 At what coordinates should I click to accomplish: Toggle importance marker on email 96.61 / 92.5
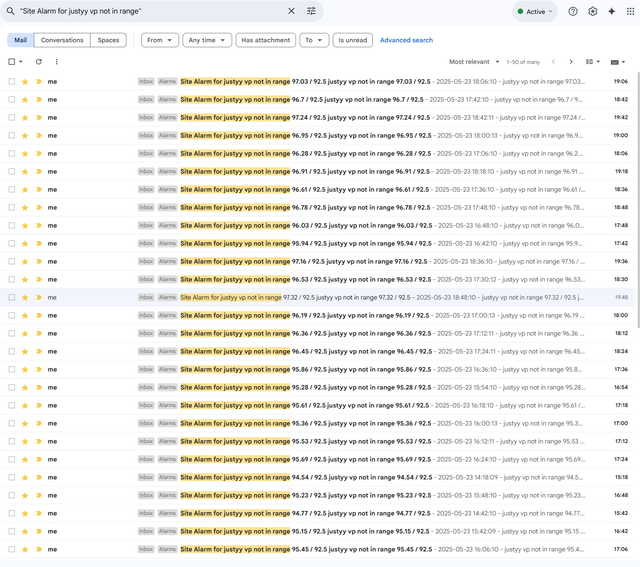coord(39,189)
